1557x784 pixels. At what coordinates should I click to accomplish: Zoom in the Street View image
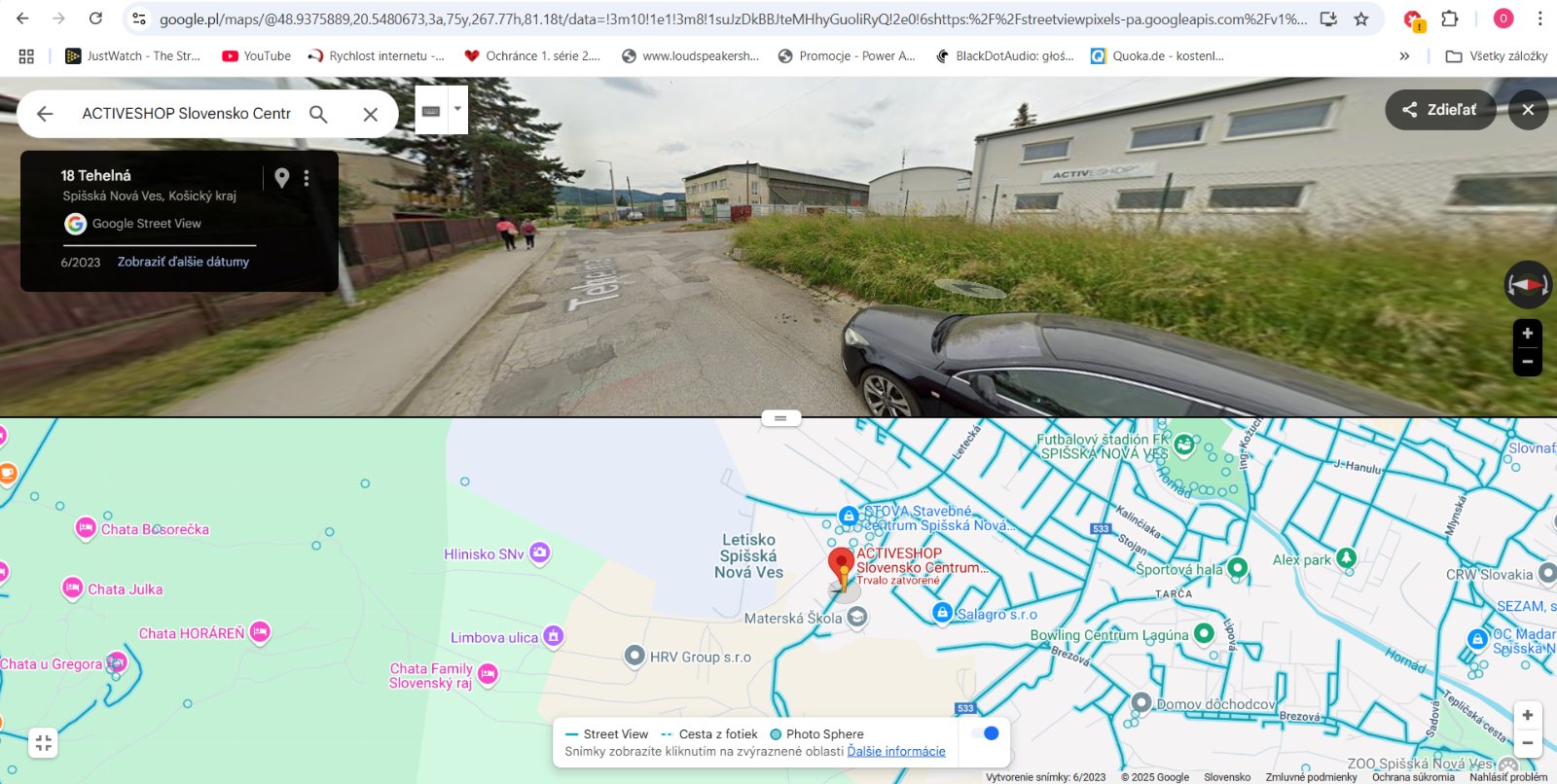1528,334
